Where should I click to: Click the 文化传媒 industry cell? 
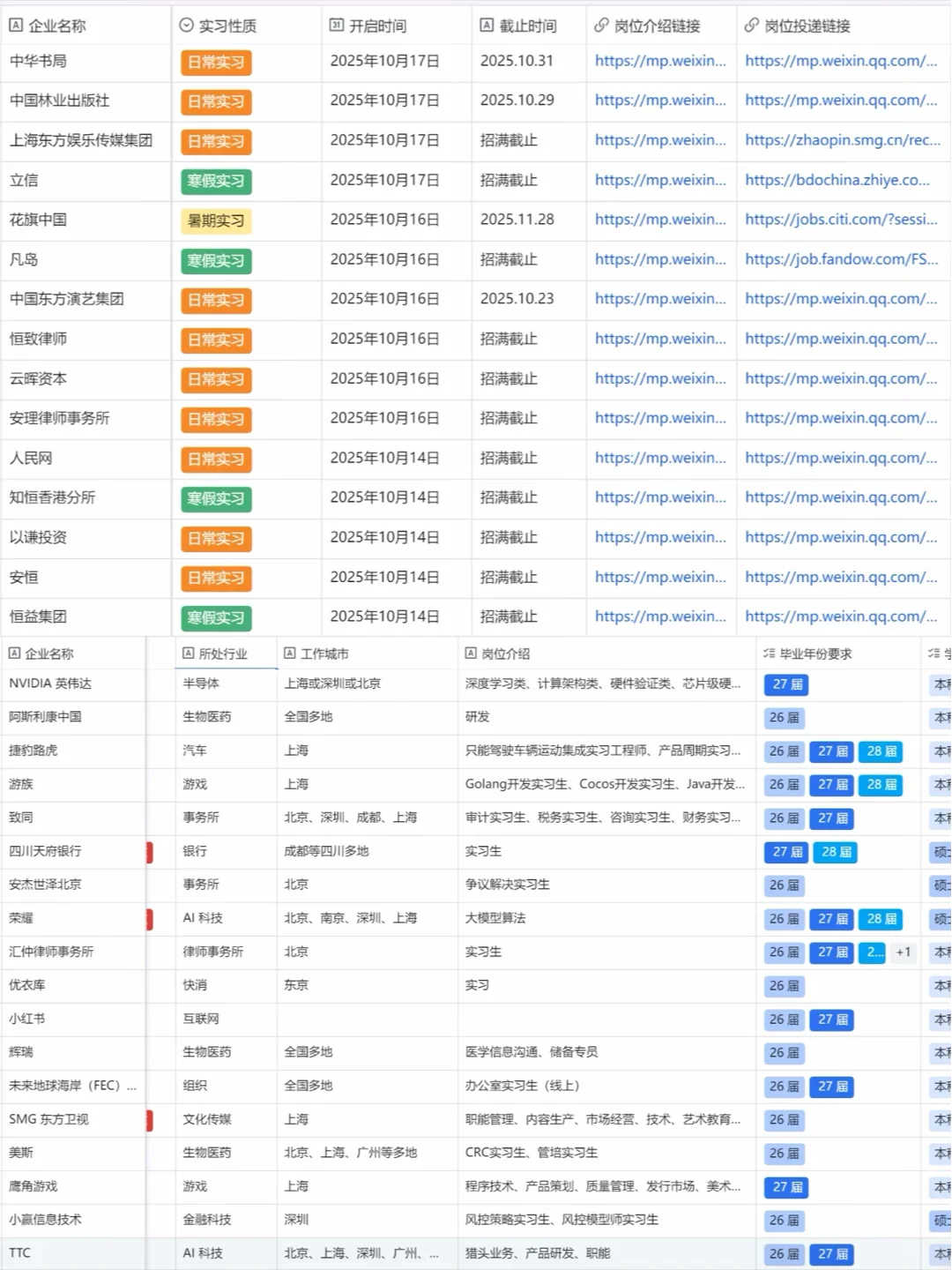click(227, 1119)
